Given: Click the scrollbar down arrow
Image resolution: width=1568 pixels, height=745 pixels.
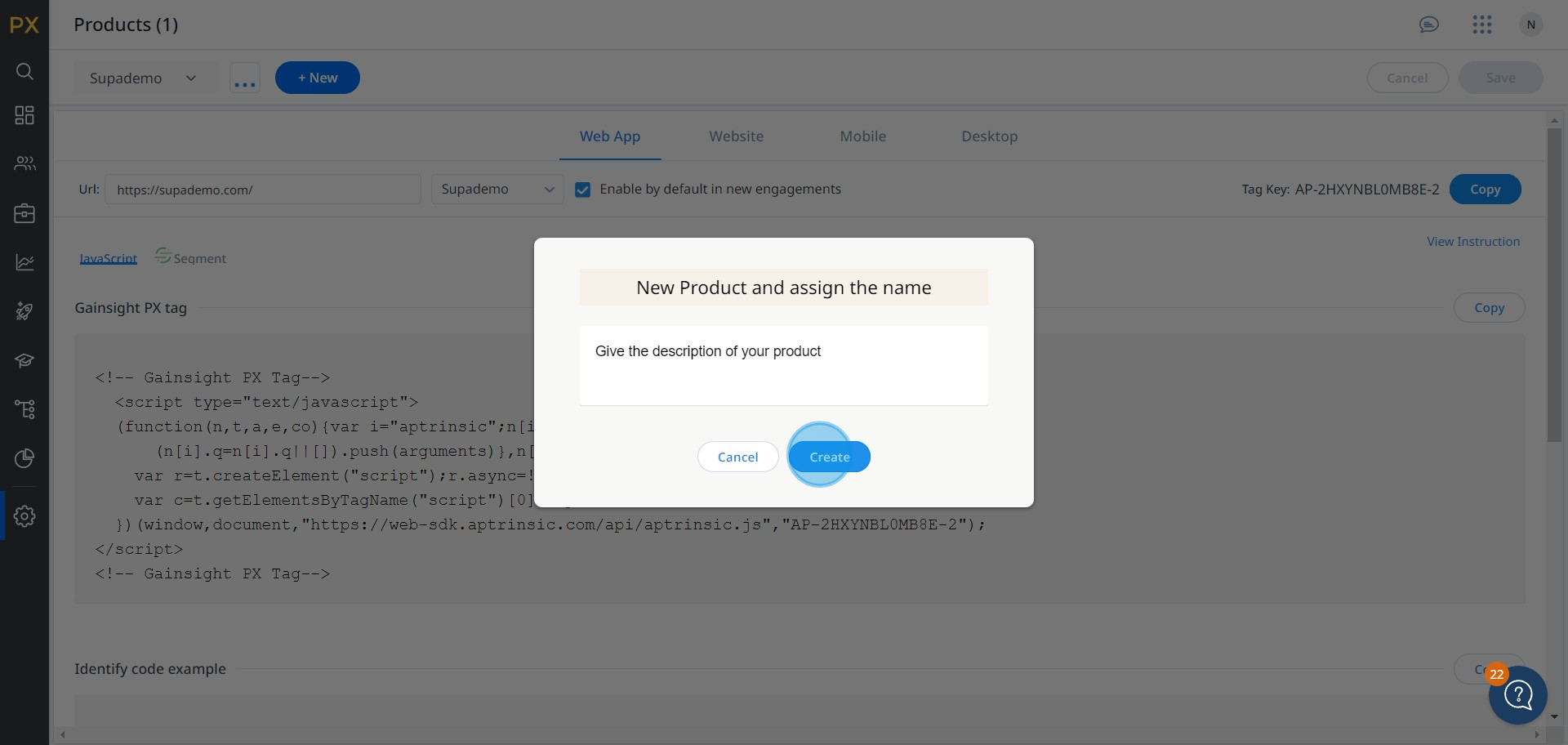Looking at the screenshot, I should [x=1554, y=717].
